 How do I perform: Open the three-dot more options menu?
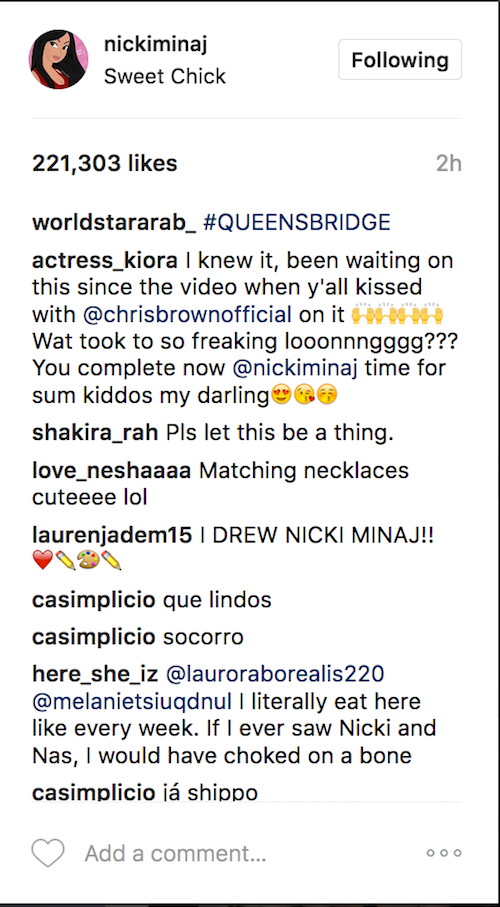(444, 853)
